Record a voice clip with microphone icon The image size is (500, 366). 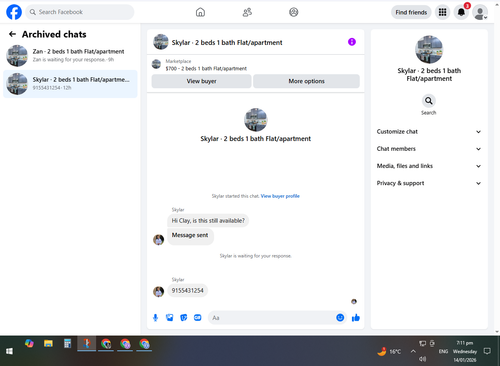coord(155,318)
